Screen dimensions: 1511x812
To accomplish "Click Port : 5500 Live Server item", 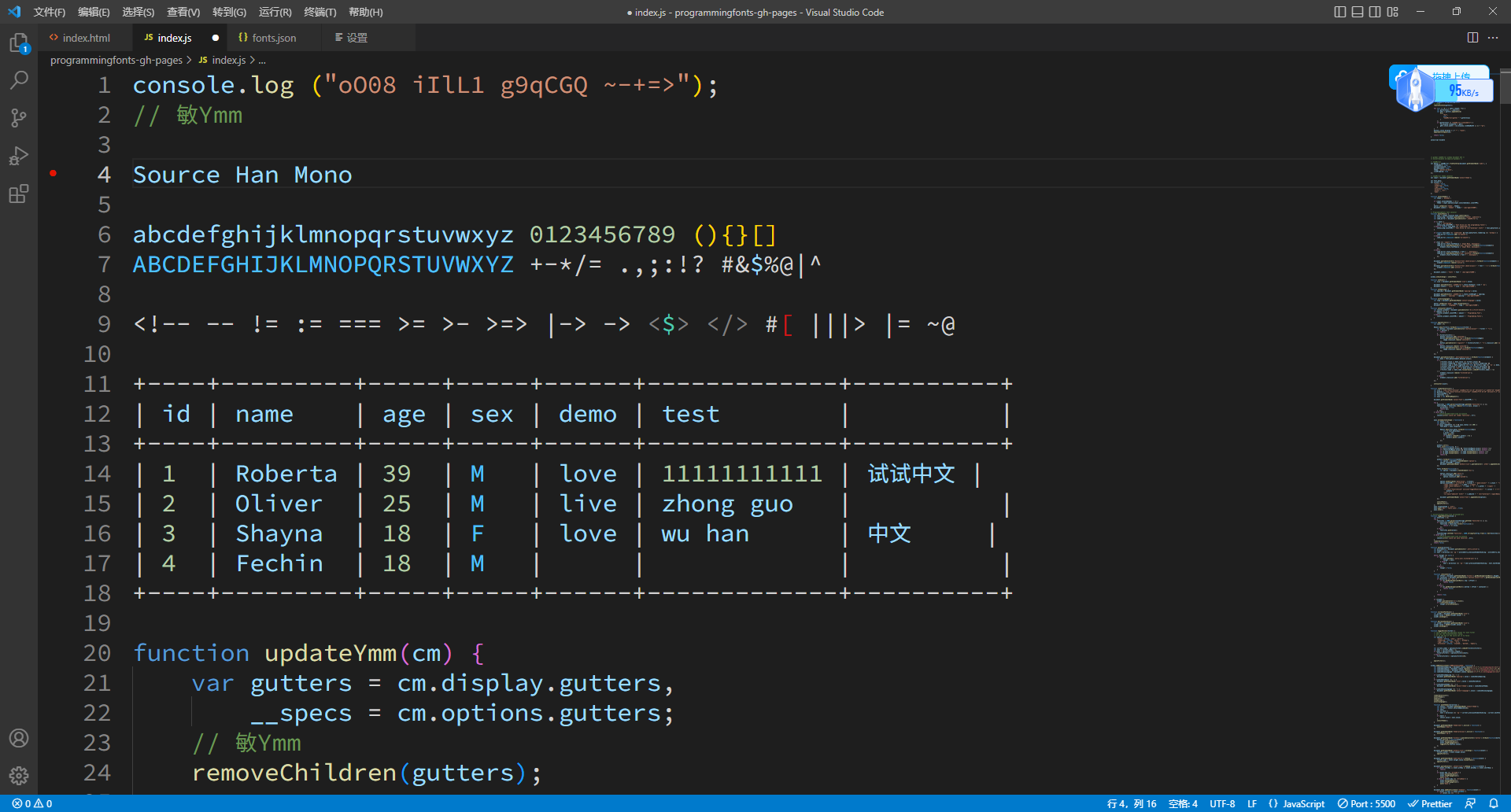I will coord(1366,803).
